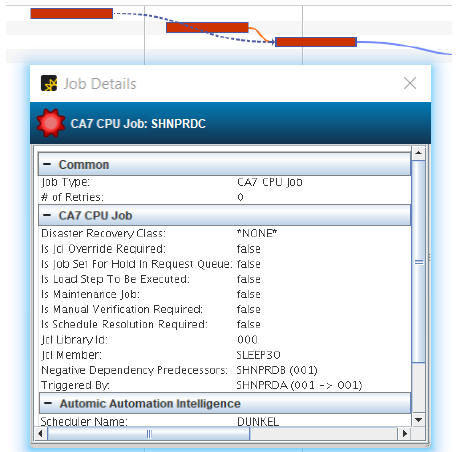458x452 pixels.
Task: Select the leftmost red job bar in the Gantt chart
Action: [72, 14]
